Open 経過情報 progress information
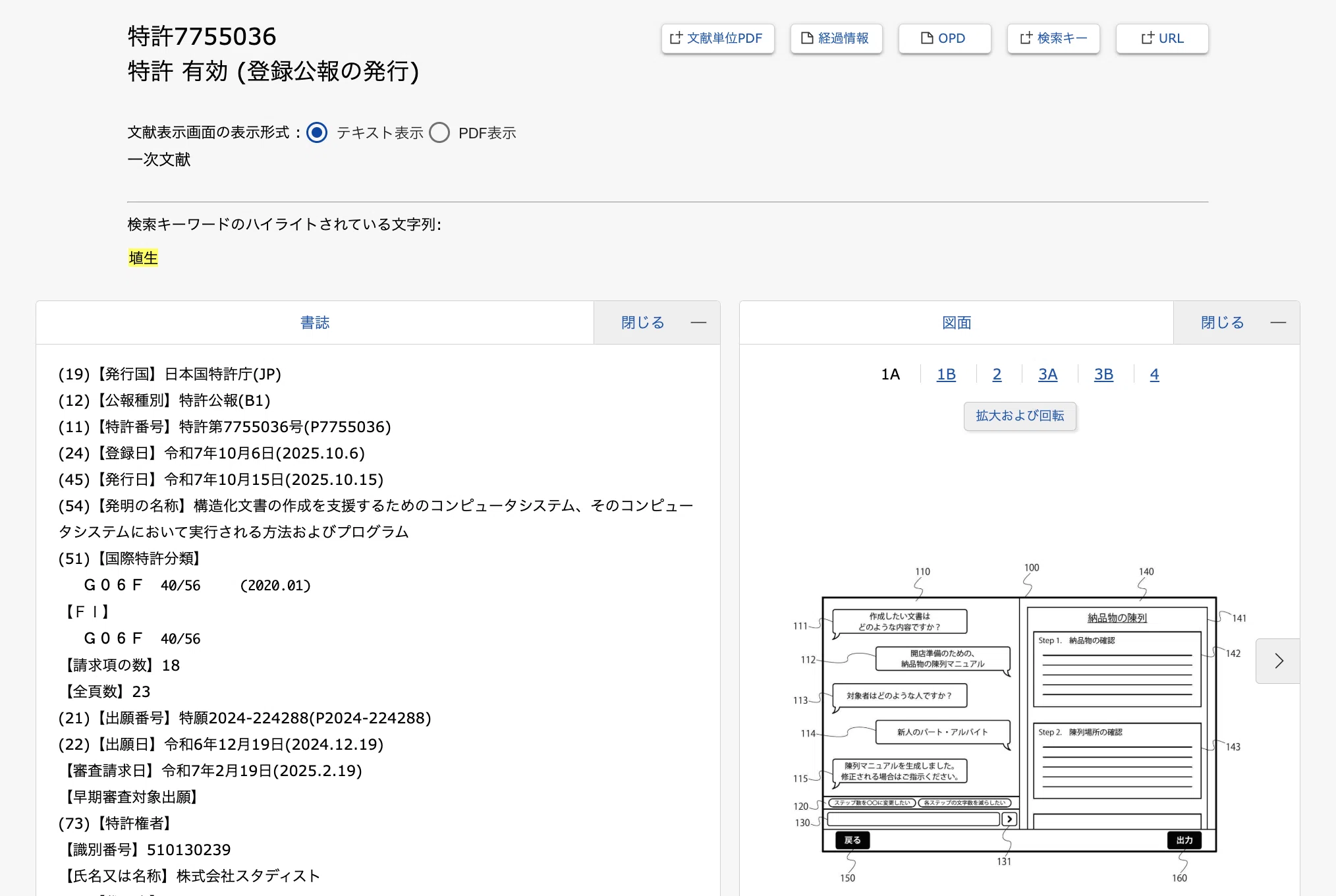Viewport: 1336px width, 896px height. pos(836,39)
